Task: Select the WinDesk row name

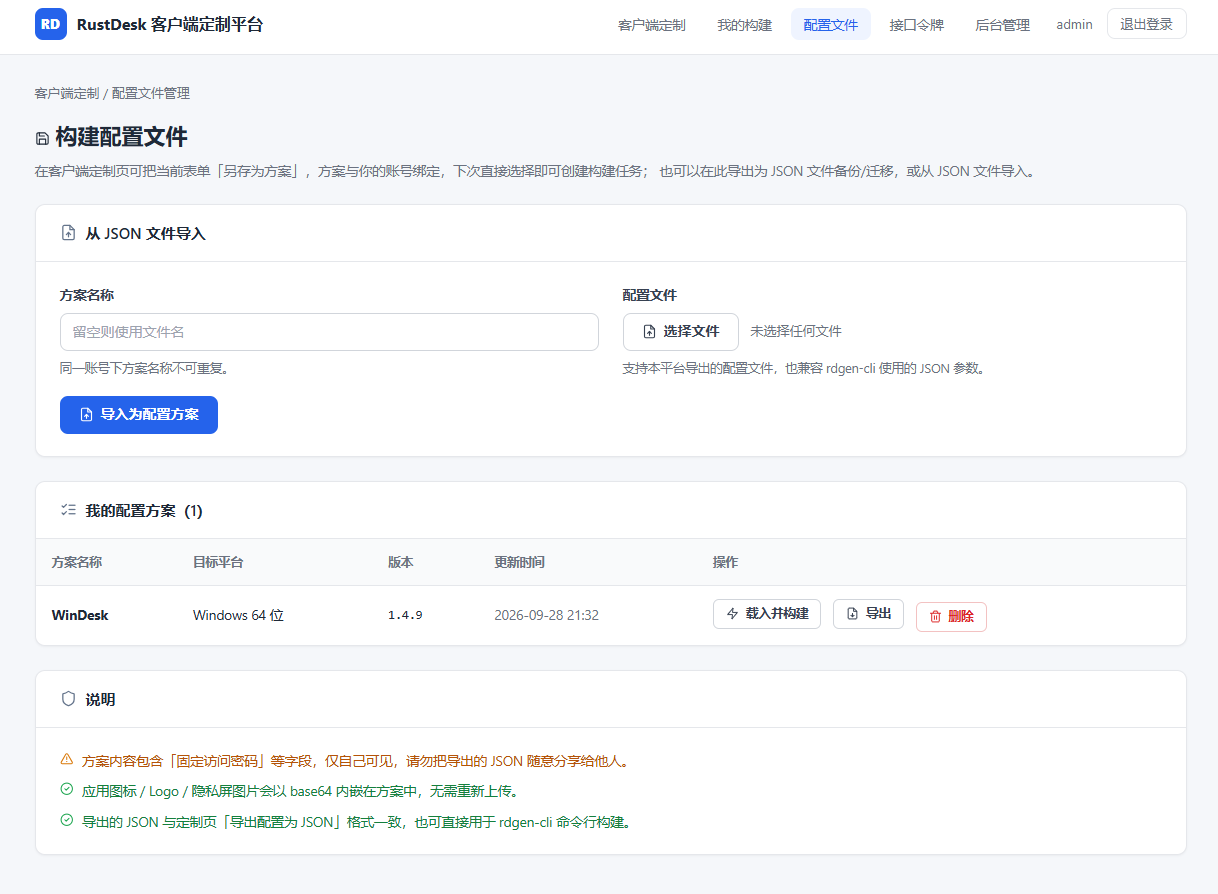Action: coord(80,615)
